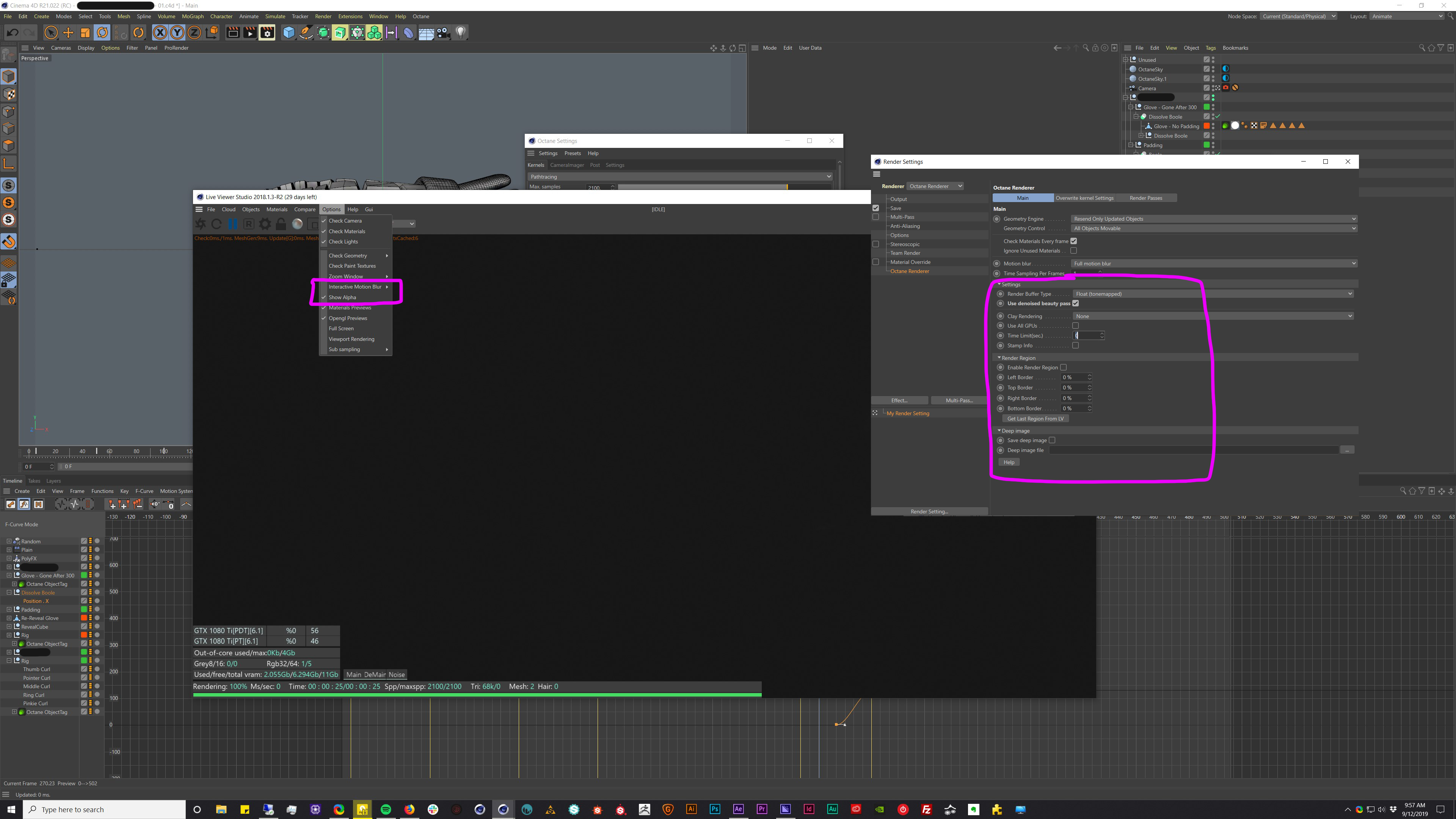This screenshot has width=1456, height=819.
Task: Select the Move tool in top toolbar
Action: pos(68,32)
